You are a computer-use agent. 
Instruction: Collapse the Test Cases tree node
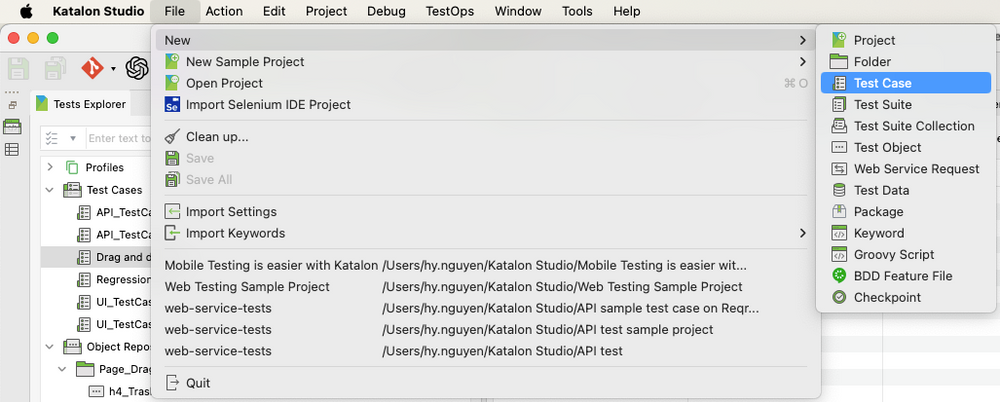[x=50, y=190]
